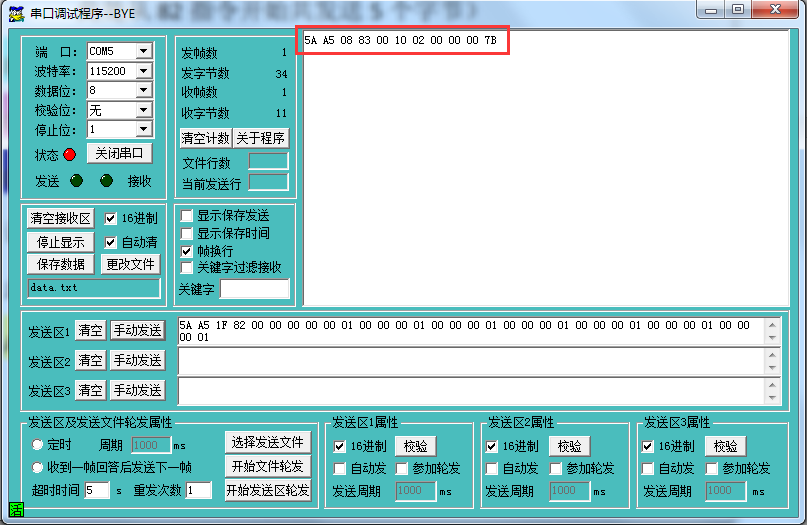807x525 pixels.
Task: Open the COM5 port dropdown
Action: (144, 51)
